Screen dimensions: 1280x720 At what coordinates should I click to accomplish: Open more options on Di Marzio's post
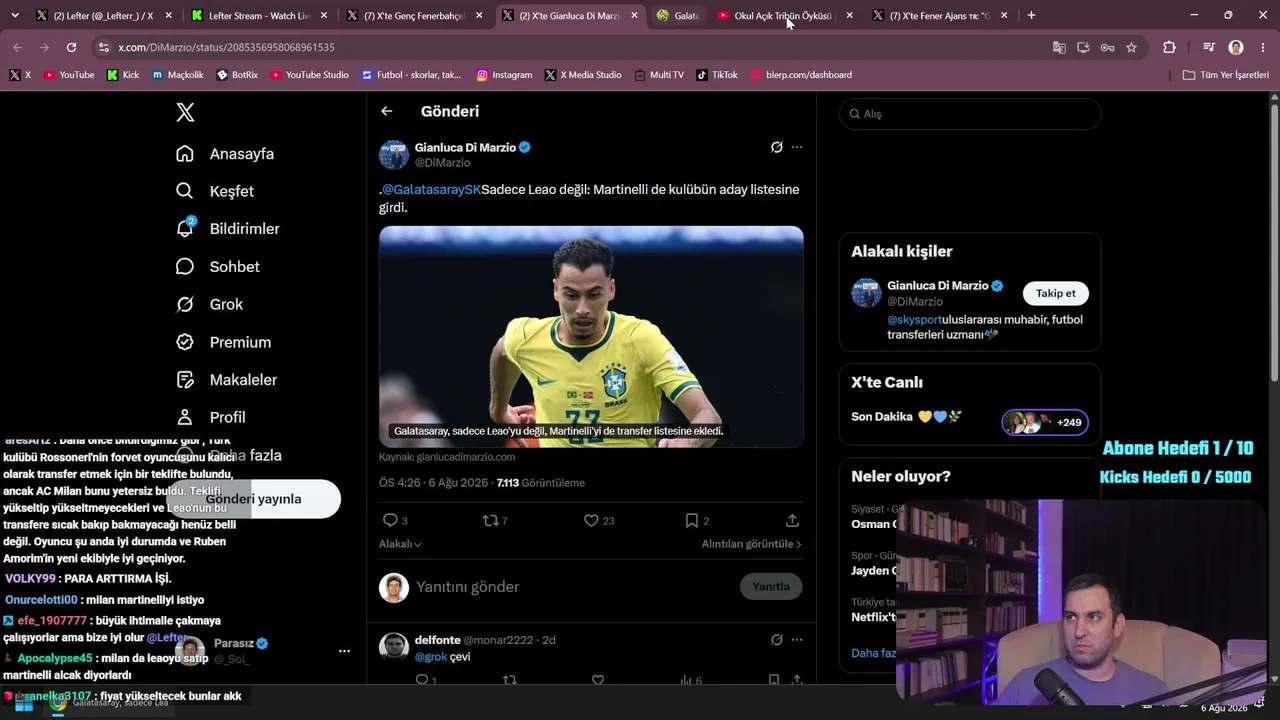[797, 147]
